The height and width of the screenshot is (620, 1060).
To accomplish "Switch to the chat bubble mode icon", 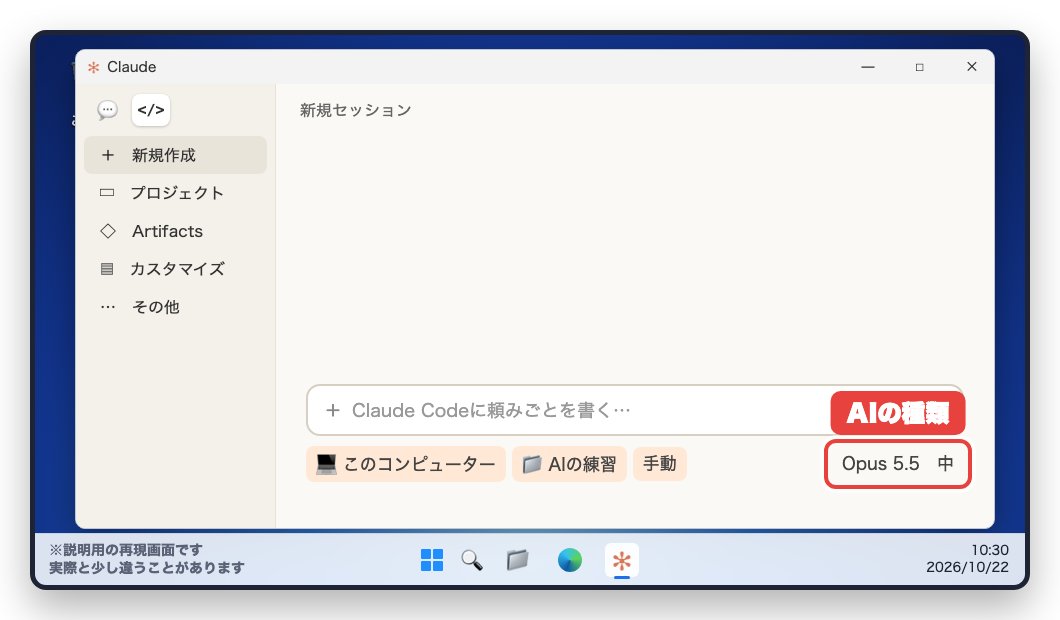I will 107,110.
